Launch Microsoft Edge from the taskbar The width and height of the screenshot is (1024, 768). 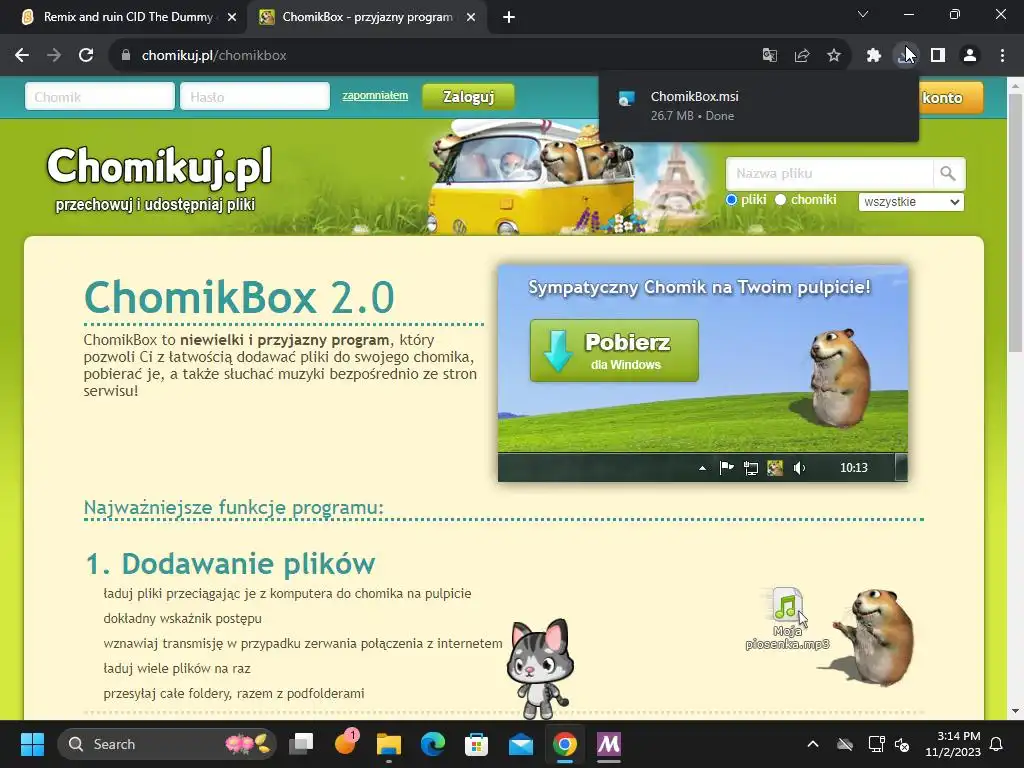[x=432, y=744]
